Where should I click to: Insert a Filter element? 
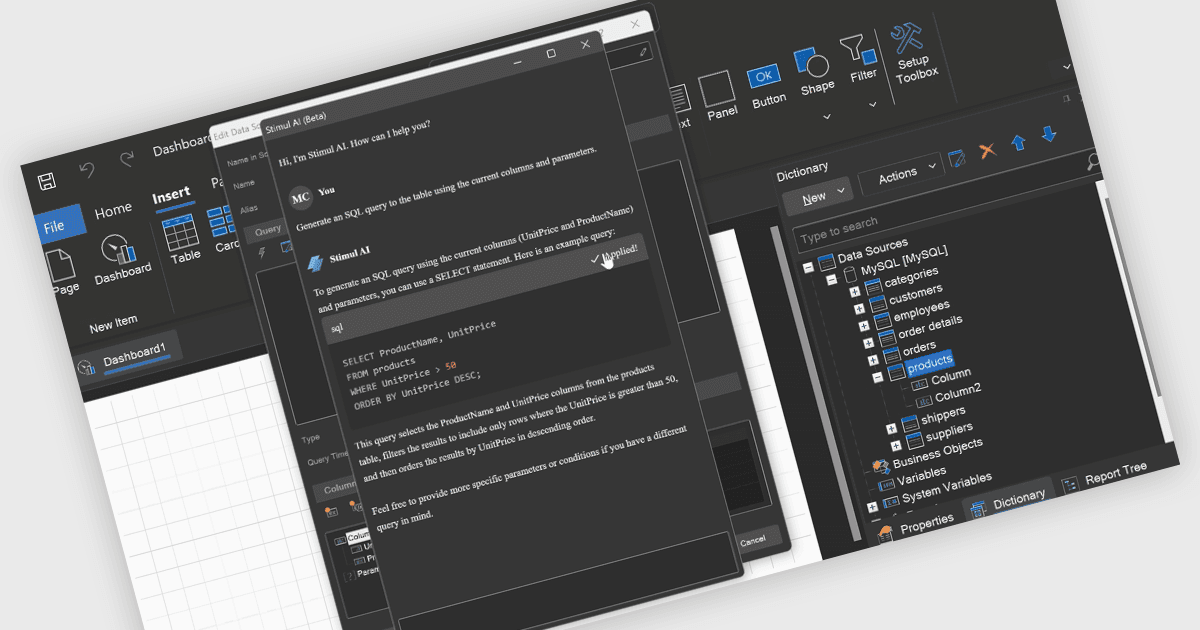click(x=860, y=59)
